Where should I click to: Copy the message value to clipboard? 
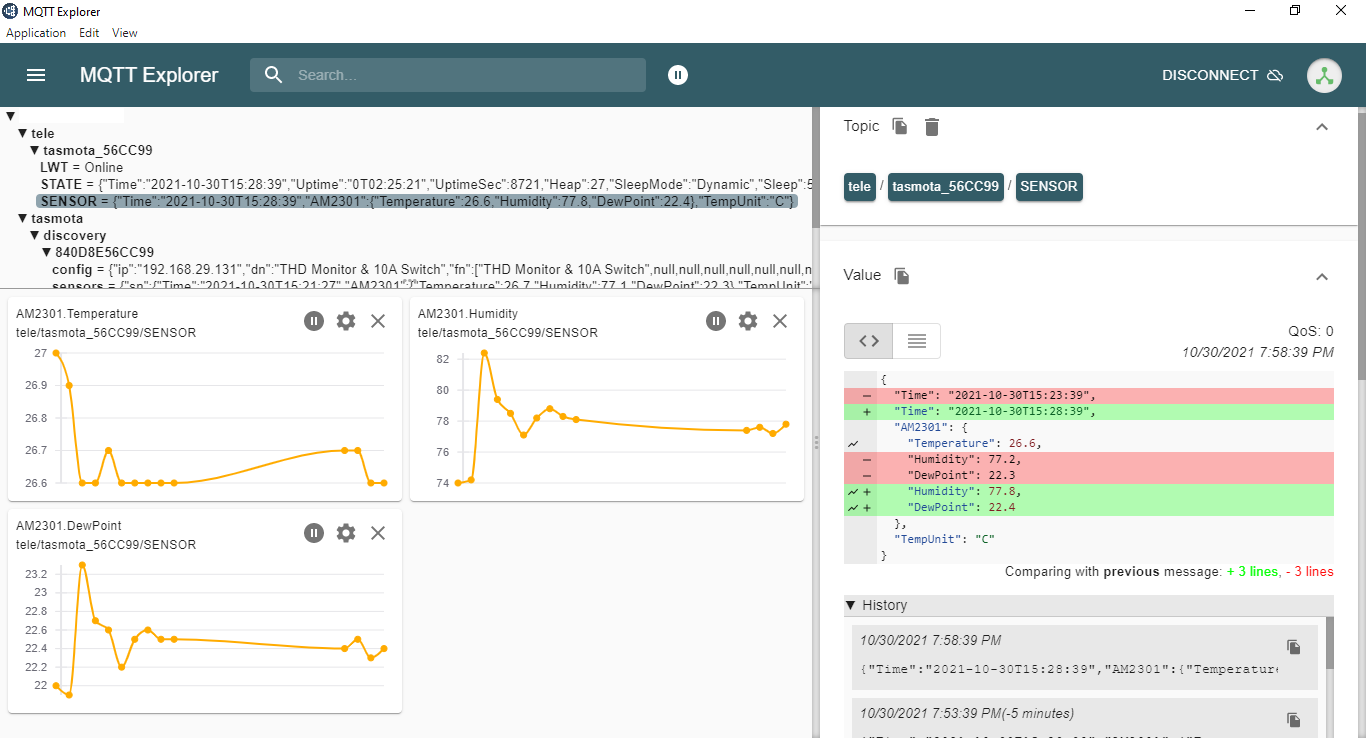pyautogui.click(x=902, y=276)
